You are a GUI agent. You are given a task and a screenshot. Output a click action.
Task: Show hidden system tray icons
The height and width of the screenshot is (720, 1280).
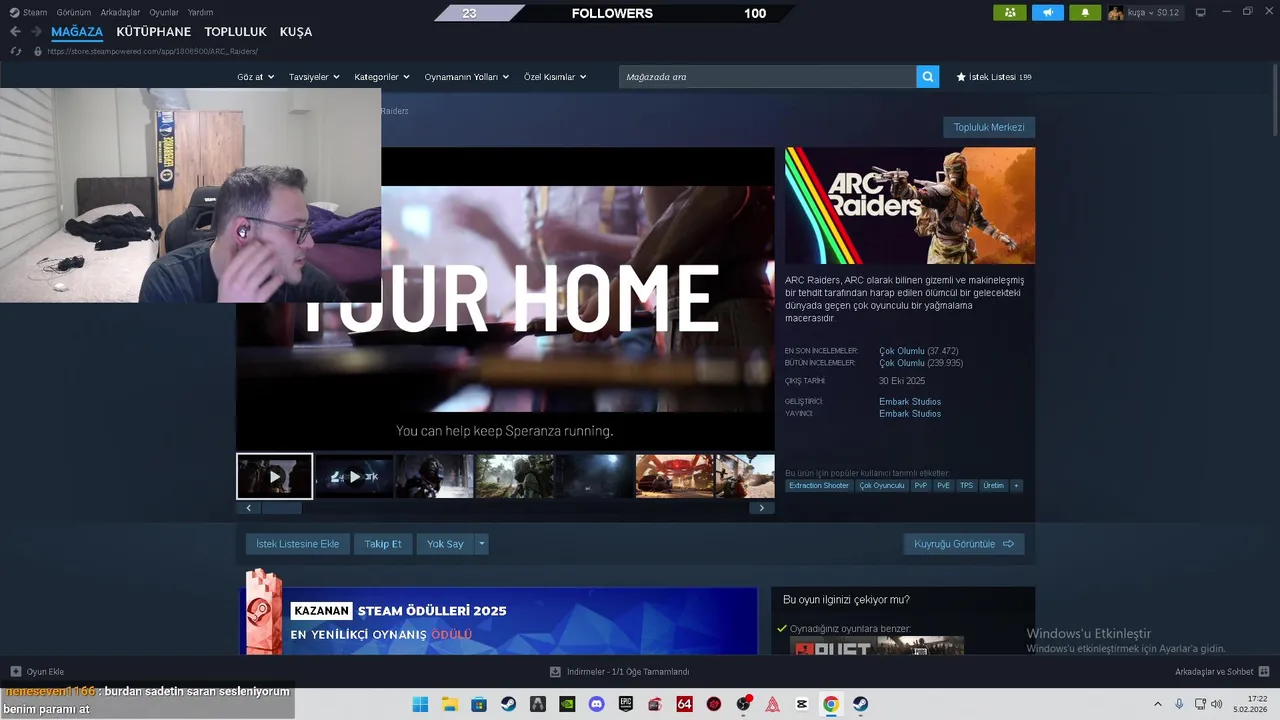tap(1158, 704)
